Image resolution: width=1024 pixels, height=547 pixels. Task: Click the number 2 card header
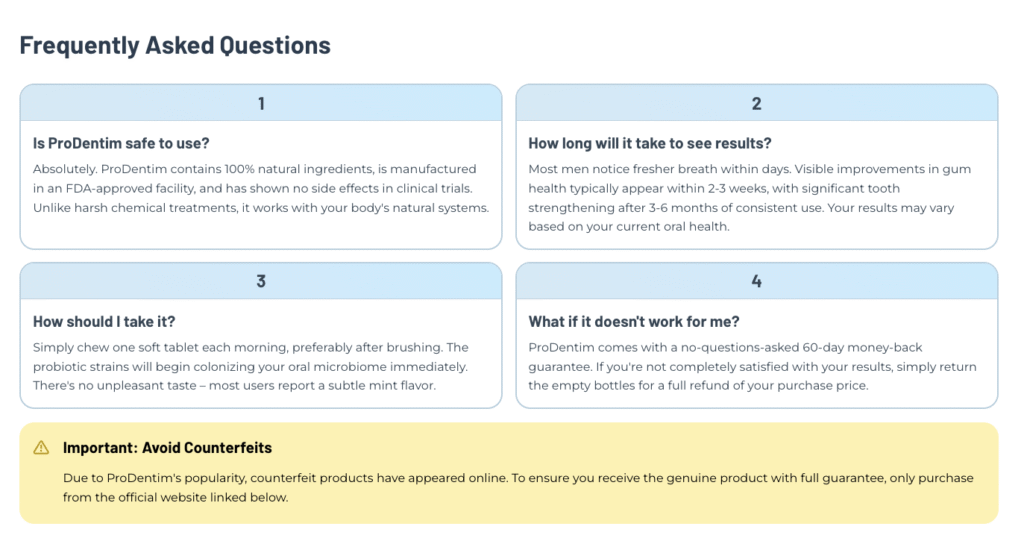click(756, 103)
